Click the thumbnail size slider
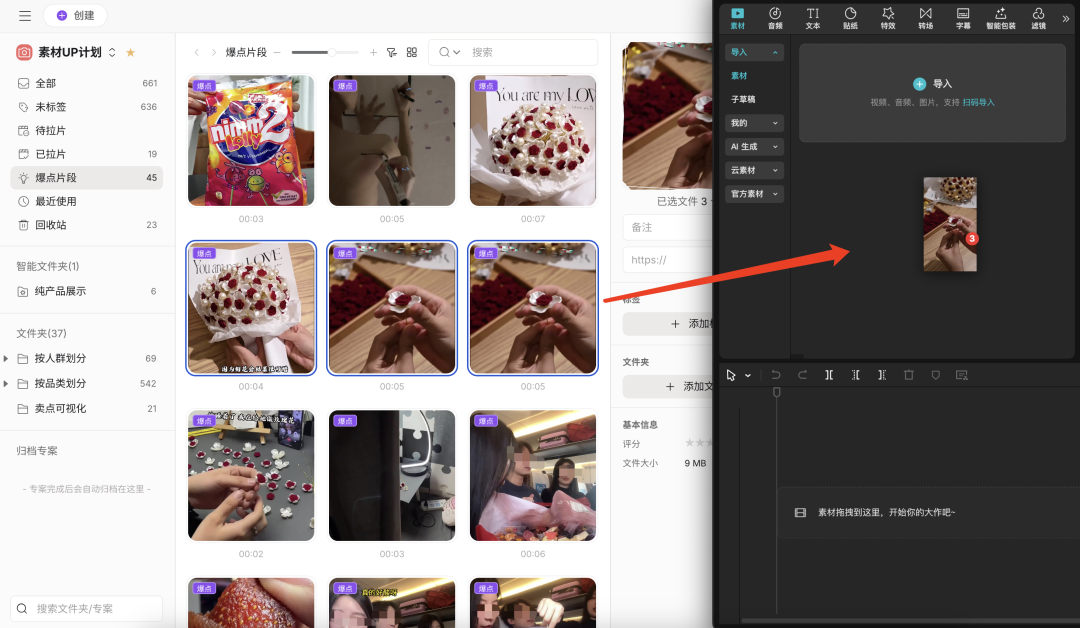 [x=325, y=52]
